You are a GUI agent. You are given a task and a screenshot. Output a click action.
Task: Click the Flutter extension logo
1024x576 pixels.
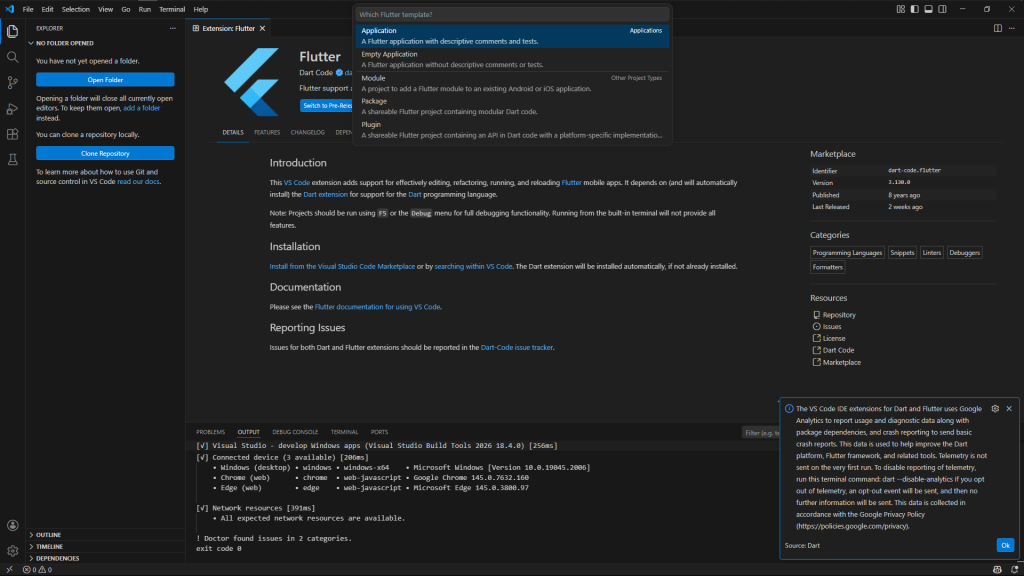252,81
